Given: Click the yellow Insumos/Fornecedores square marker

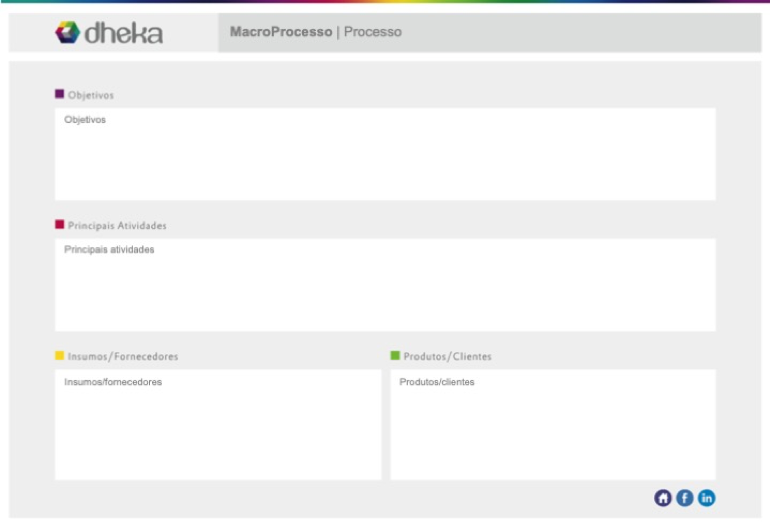Looking at the screenshot, I should coord(59,356).
